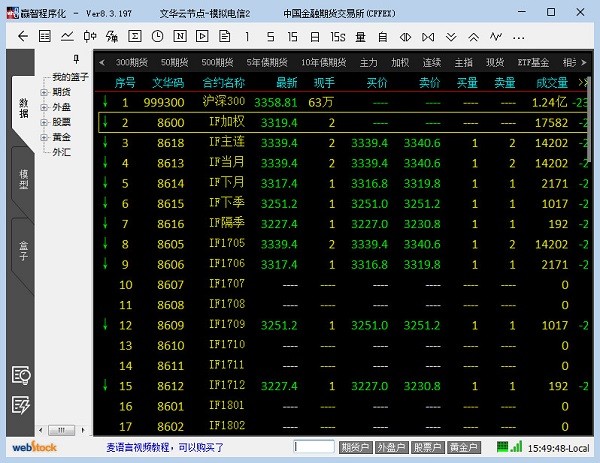Switch to the 10年债期货 tab
Screen dimensions: 600x463
pyautogui.click(x=323, y=62)
